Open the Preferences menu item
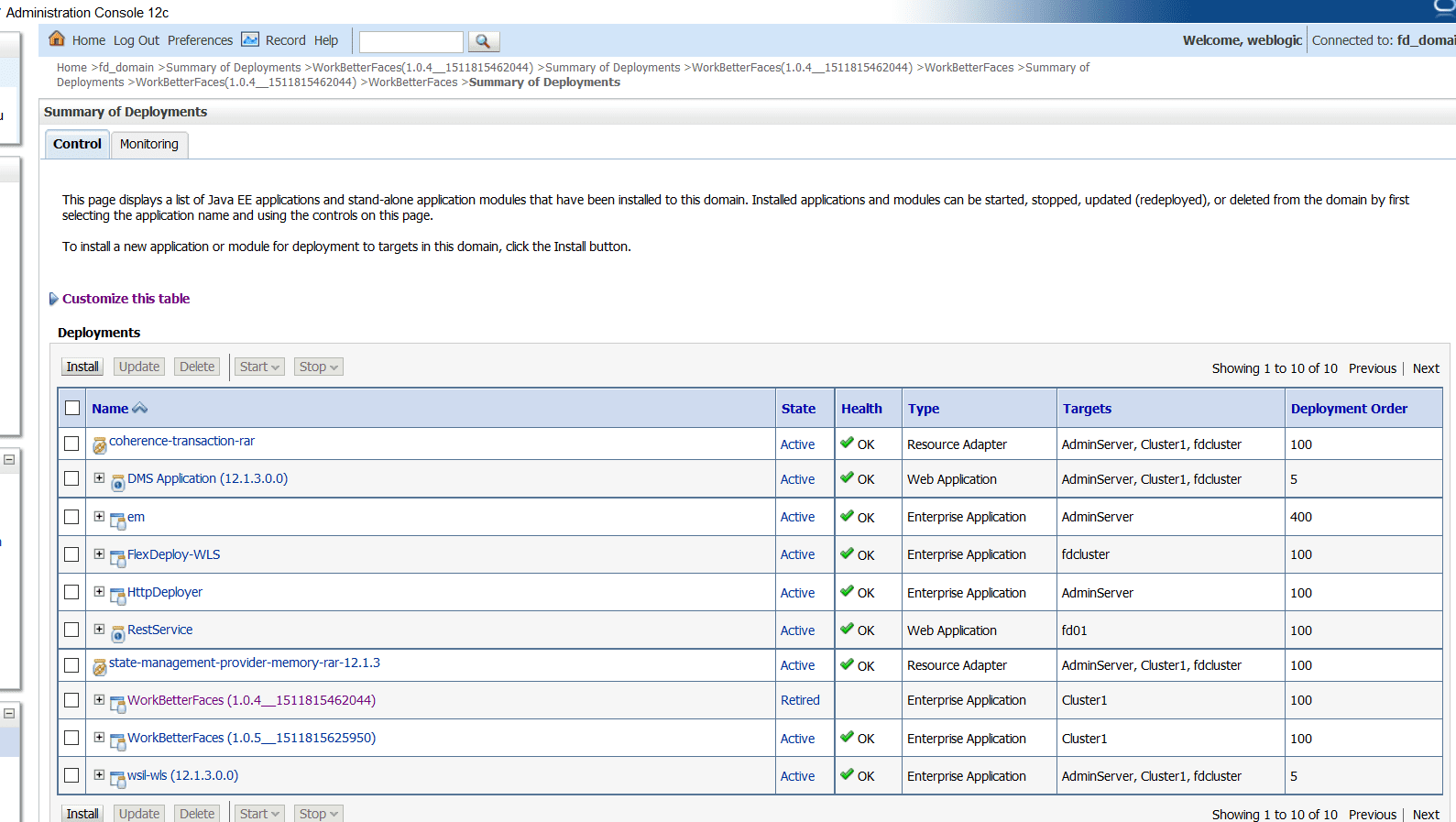Screen dimensions: 1456x822 point(200,40)
